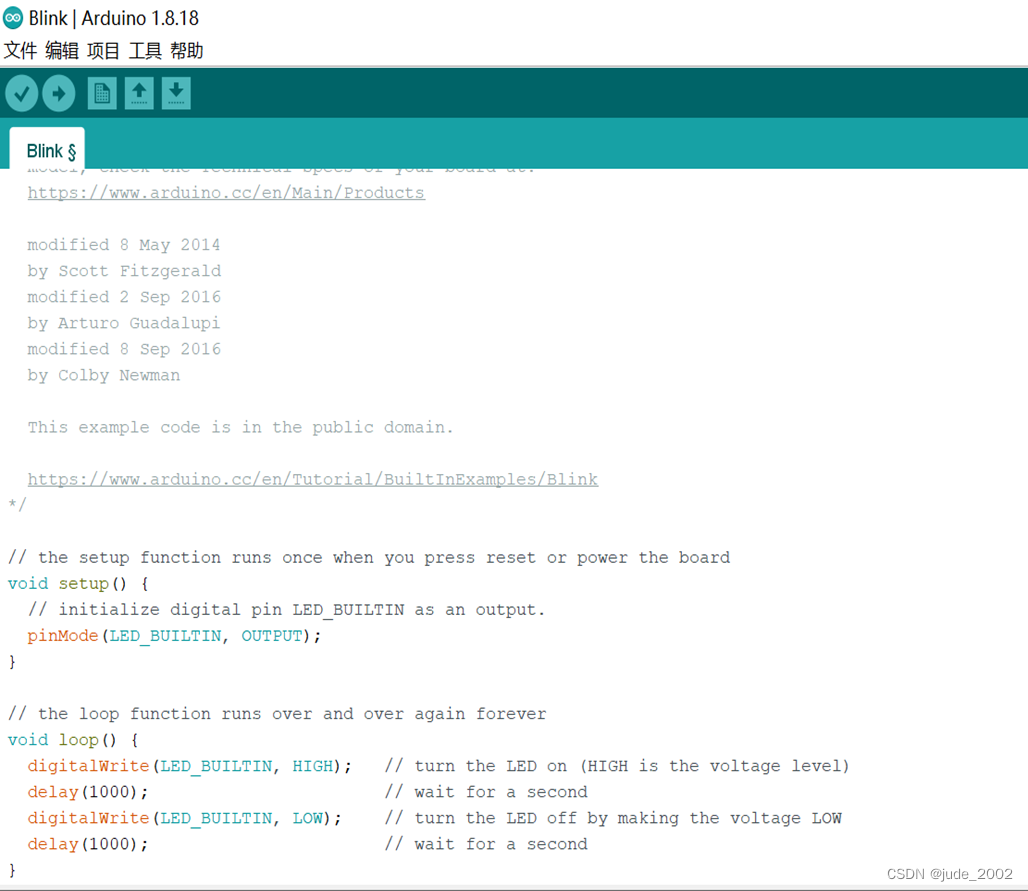Click the line 'modified 8 May 2014'
Viewport: 1028px width, 891px height.
point(124,245)
